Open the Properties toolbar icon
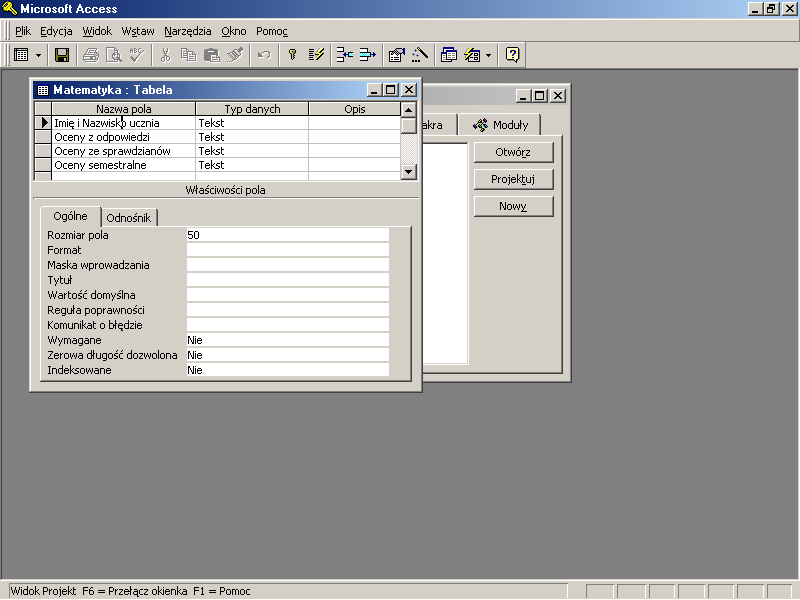 click(x=397, y=55)
